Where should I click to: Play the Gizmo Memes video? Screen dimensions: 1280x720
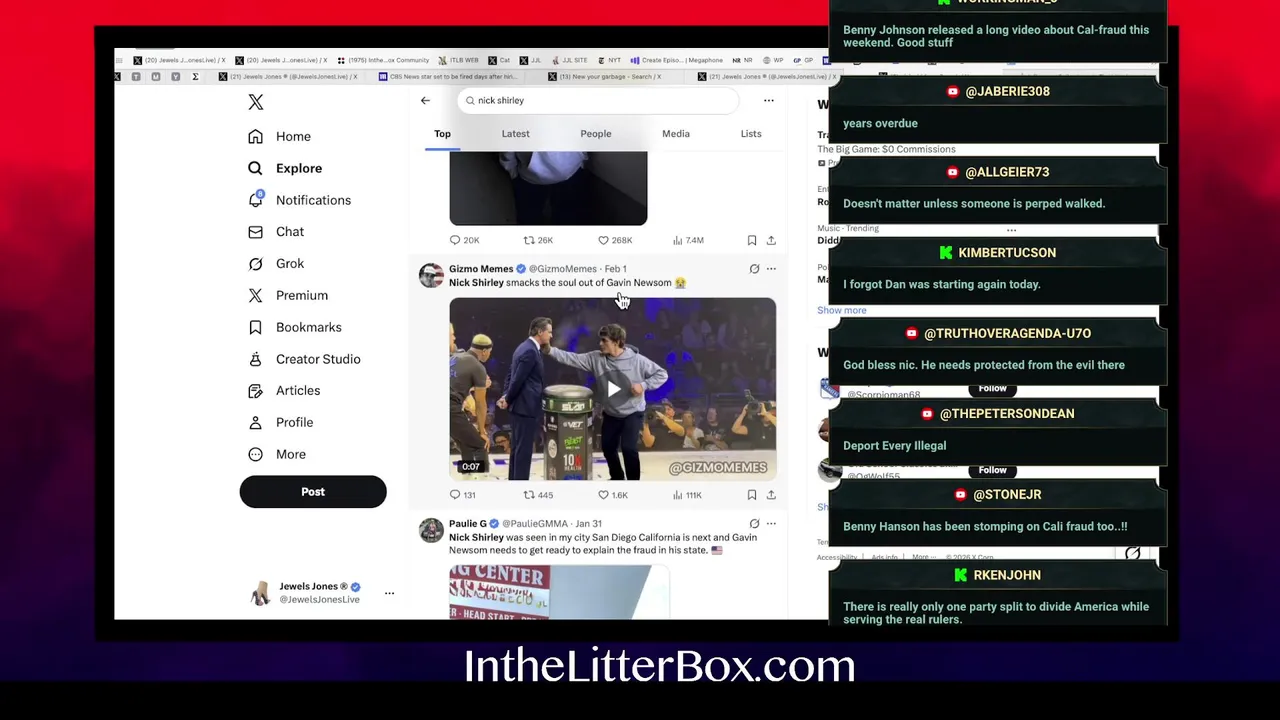pyautogui.click(x=612, y=389)
